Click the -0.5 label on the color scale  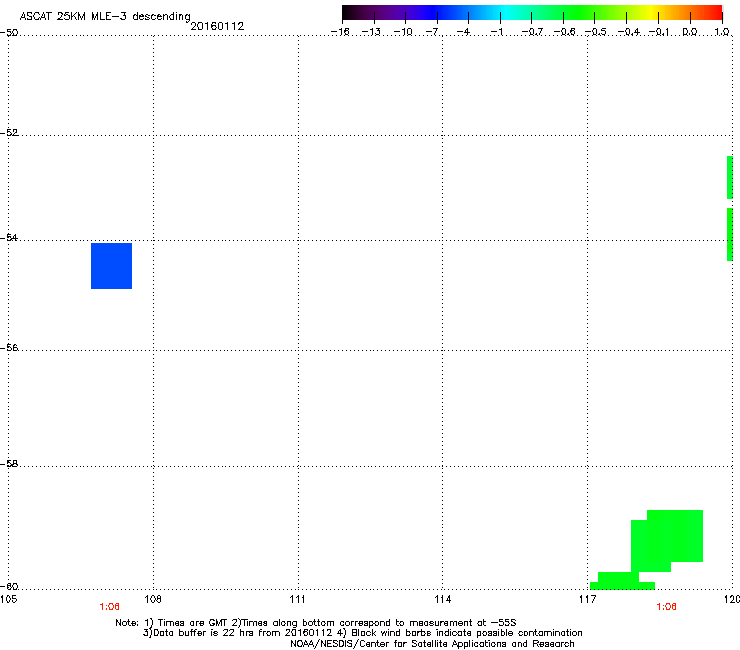596,32
